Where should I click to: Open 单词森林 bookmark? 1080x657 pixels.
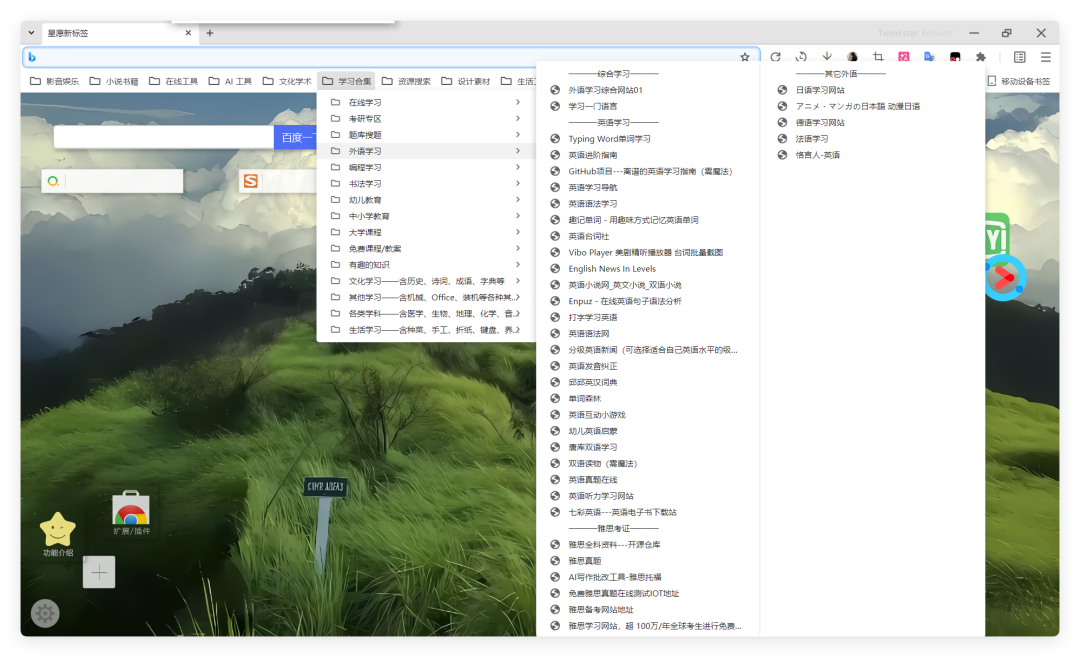[x=648, y=399]
